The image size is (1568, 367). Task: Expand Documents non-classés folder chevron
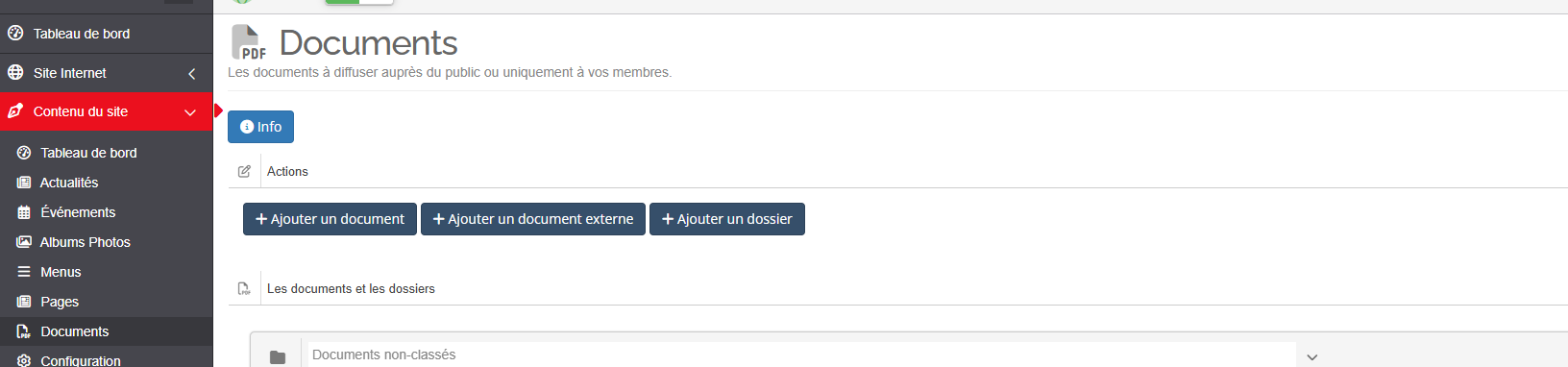pyautogui.click(x=1311, y=357)
